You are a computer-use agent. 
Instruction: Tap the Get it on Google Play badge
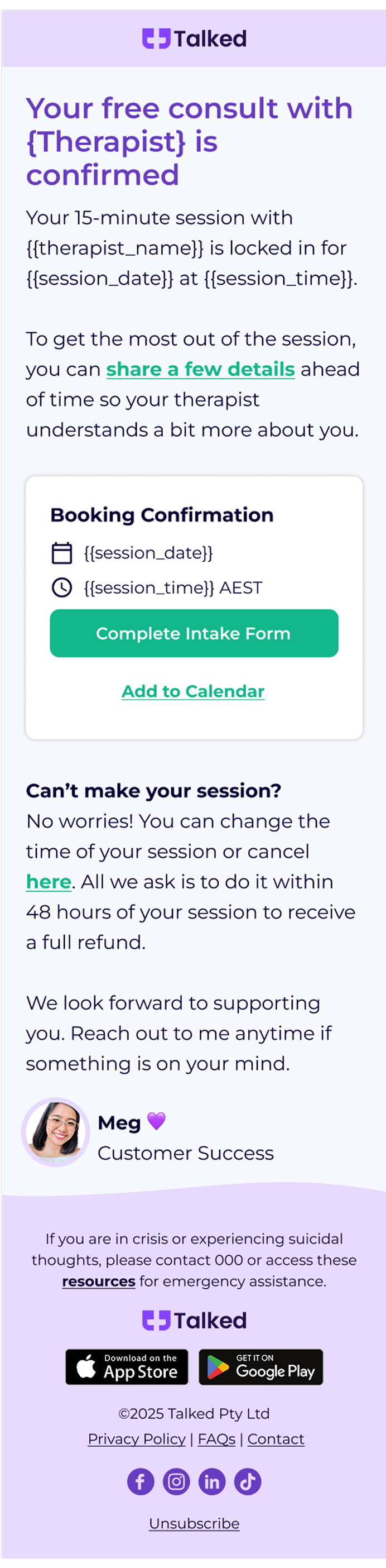[x=261, y=1367]
